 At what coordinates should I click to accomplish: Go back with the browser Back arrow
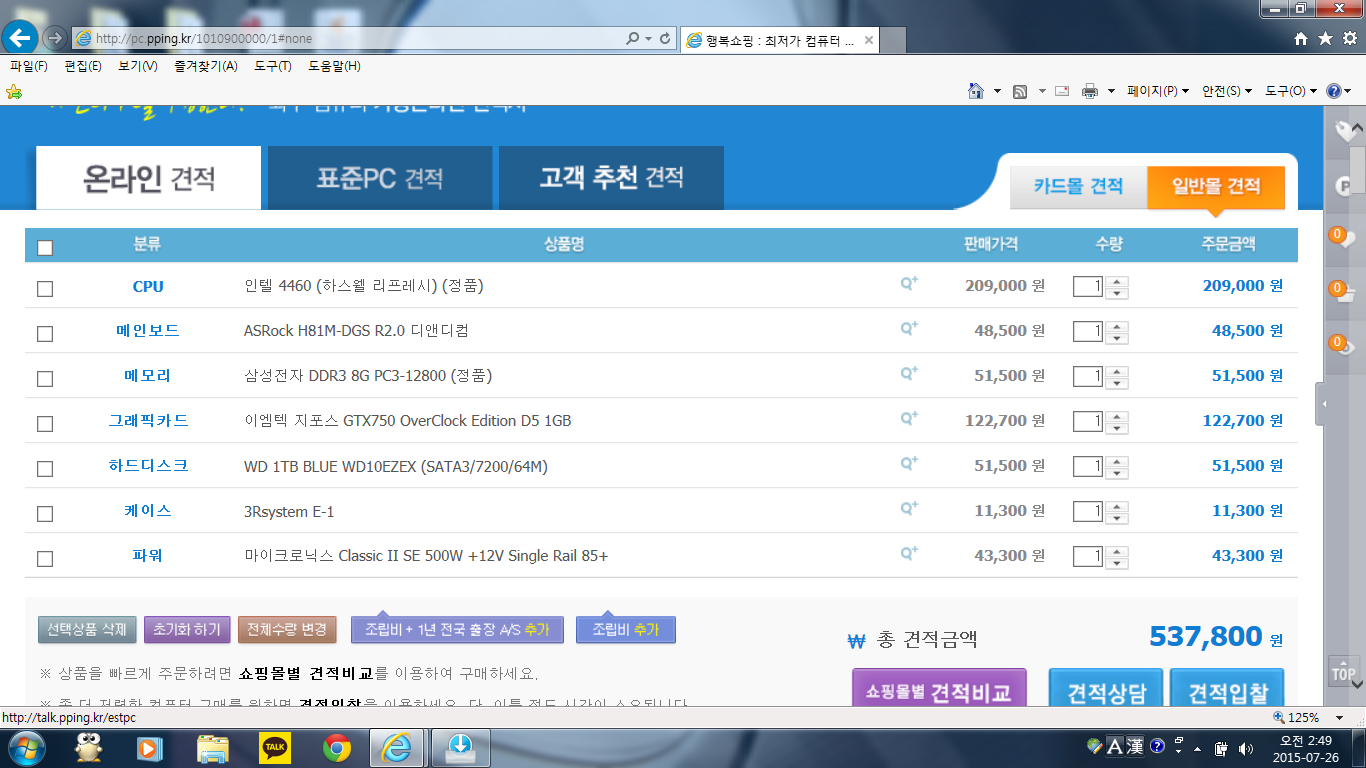(x=21, y=38)
